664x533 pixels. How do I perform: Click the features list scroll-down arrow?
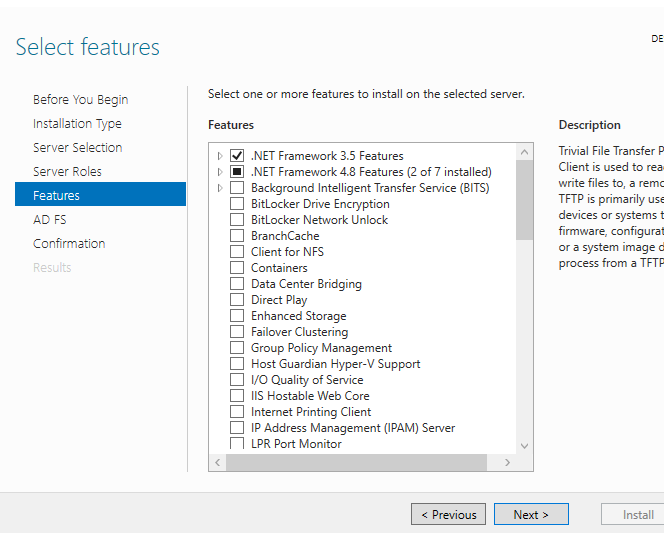pos(524,445)
